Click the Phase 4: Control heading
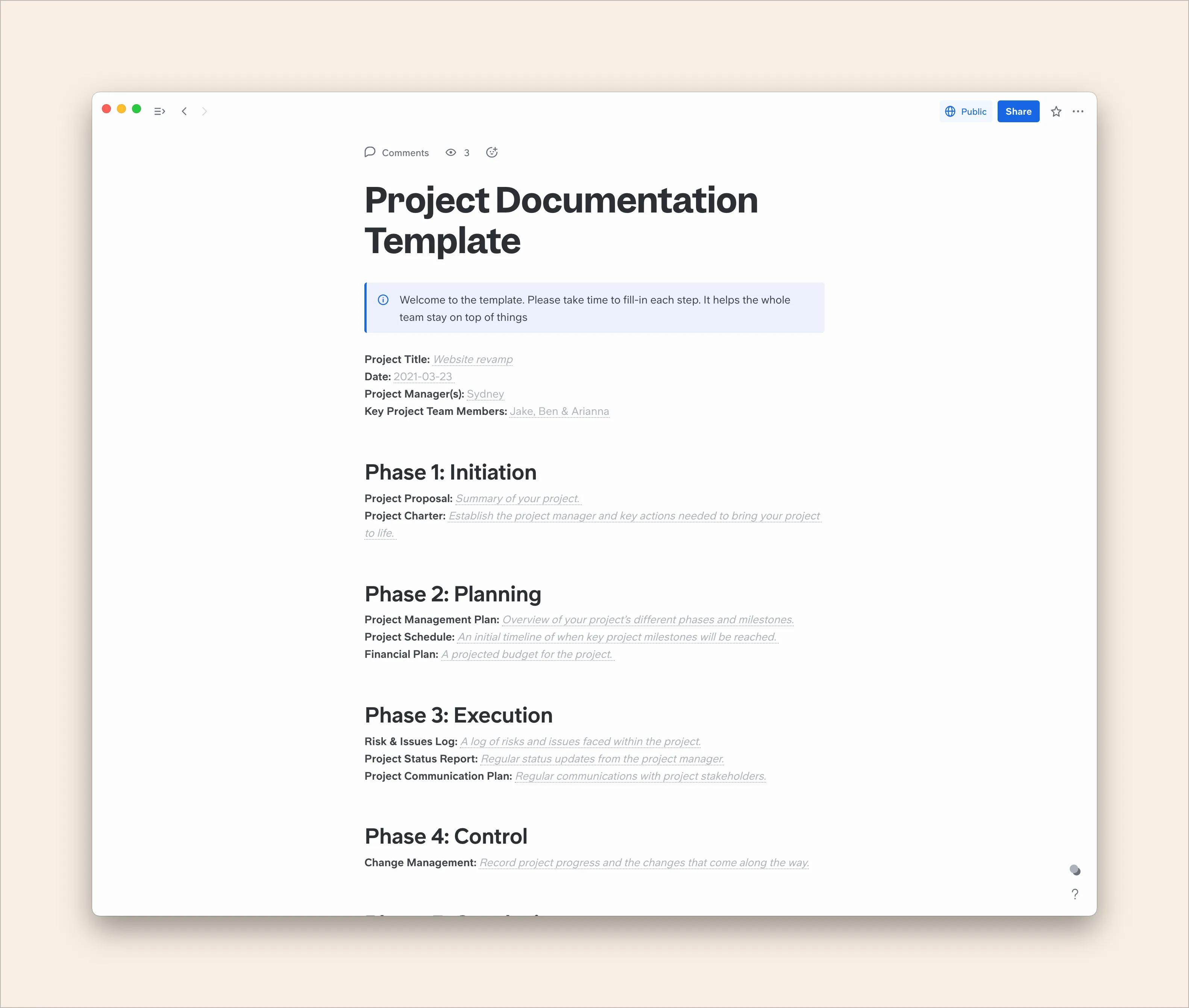This screenshot has width=1189, height=1008. pyautogui.click(x=446, y=836)
